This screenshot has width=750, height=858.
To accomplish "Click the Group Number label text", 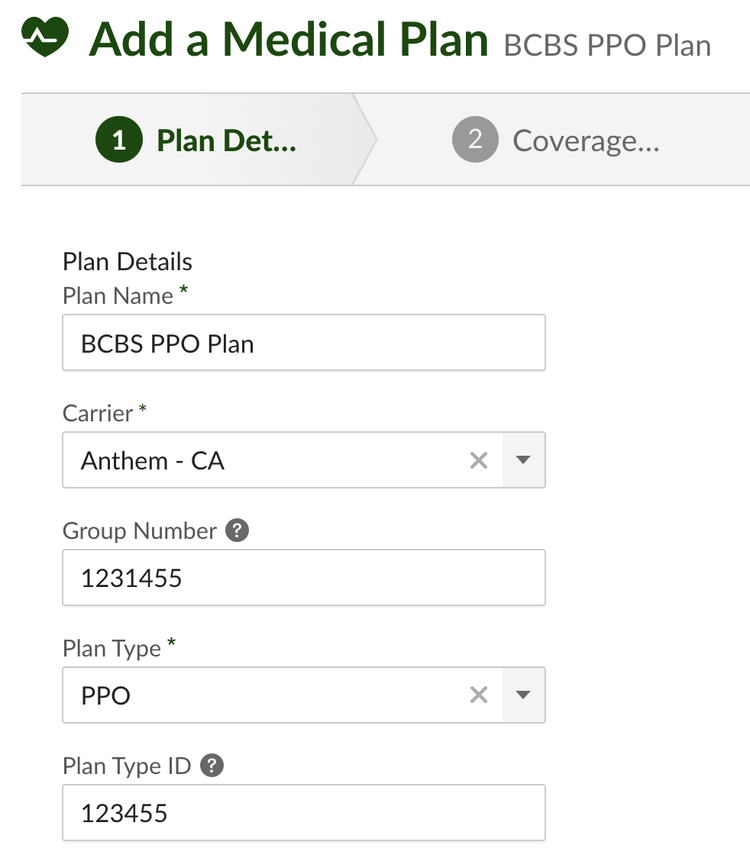I will pos(139,531).
